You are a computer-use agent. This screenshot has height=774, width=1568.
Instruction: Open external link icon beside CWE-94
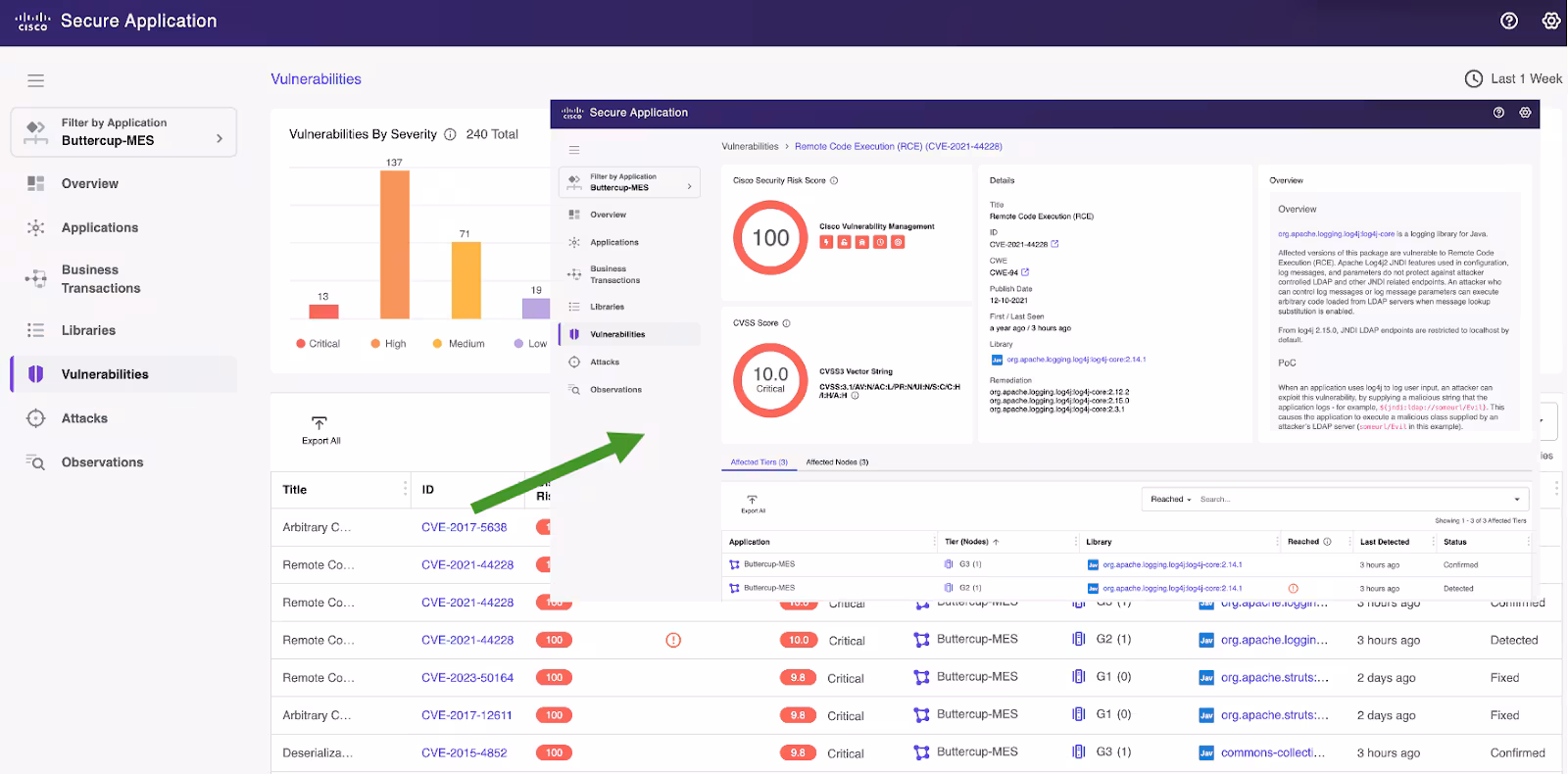tap(1025, 272)
